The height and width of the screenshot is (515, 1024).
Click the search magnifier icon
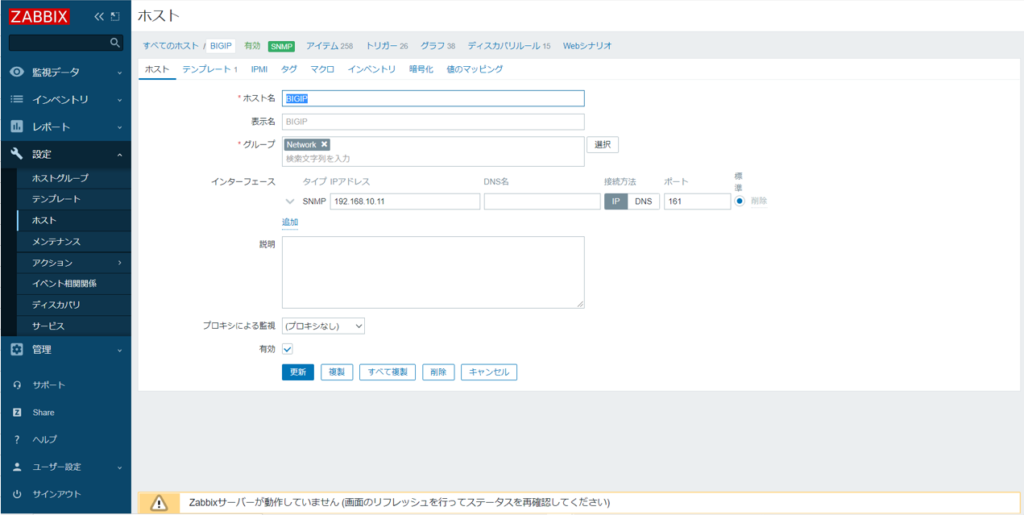115,43
